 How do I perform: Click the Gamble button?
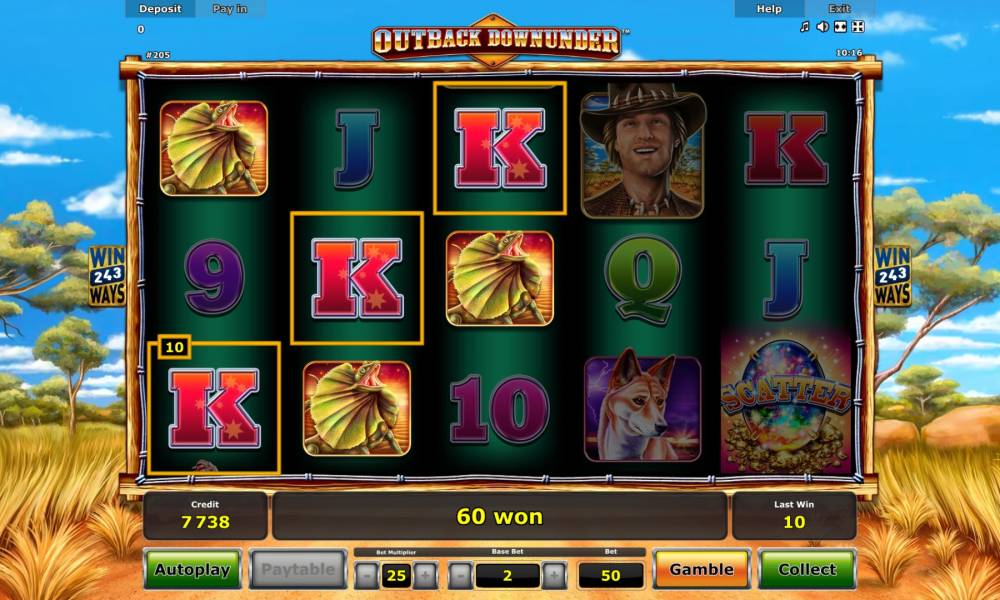click(x=702, y=569)
